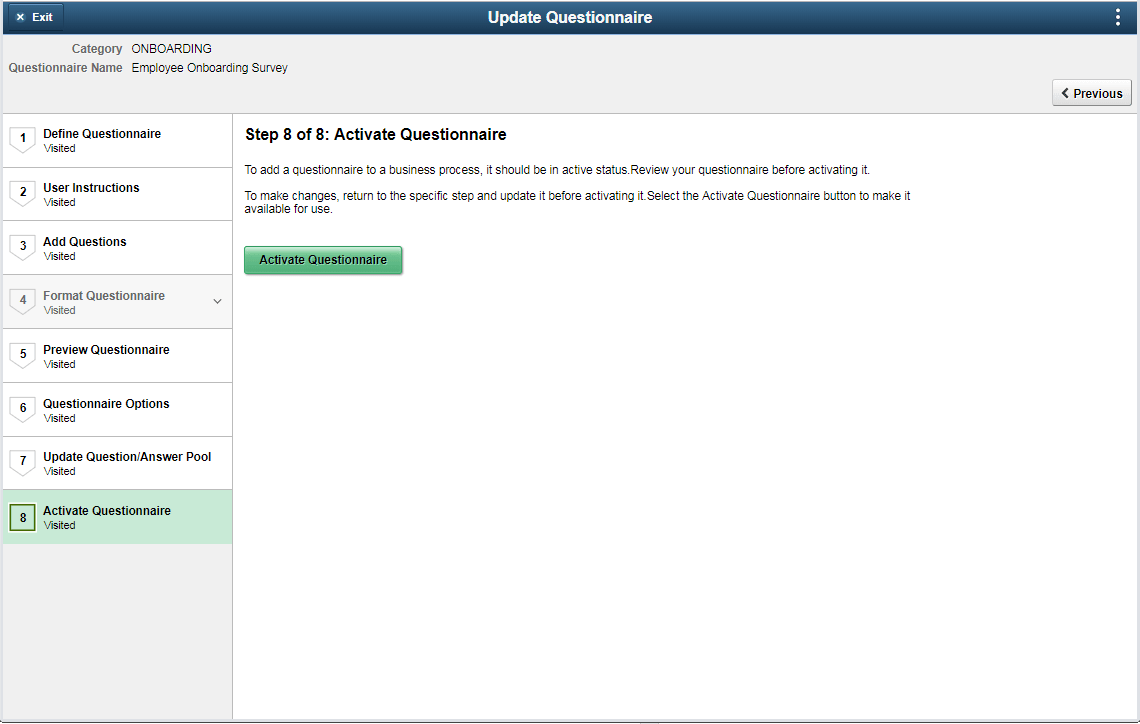
Task: Click the ONBOARDING category label
Action: tap(171, 48)
